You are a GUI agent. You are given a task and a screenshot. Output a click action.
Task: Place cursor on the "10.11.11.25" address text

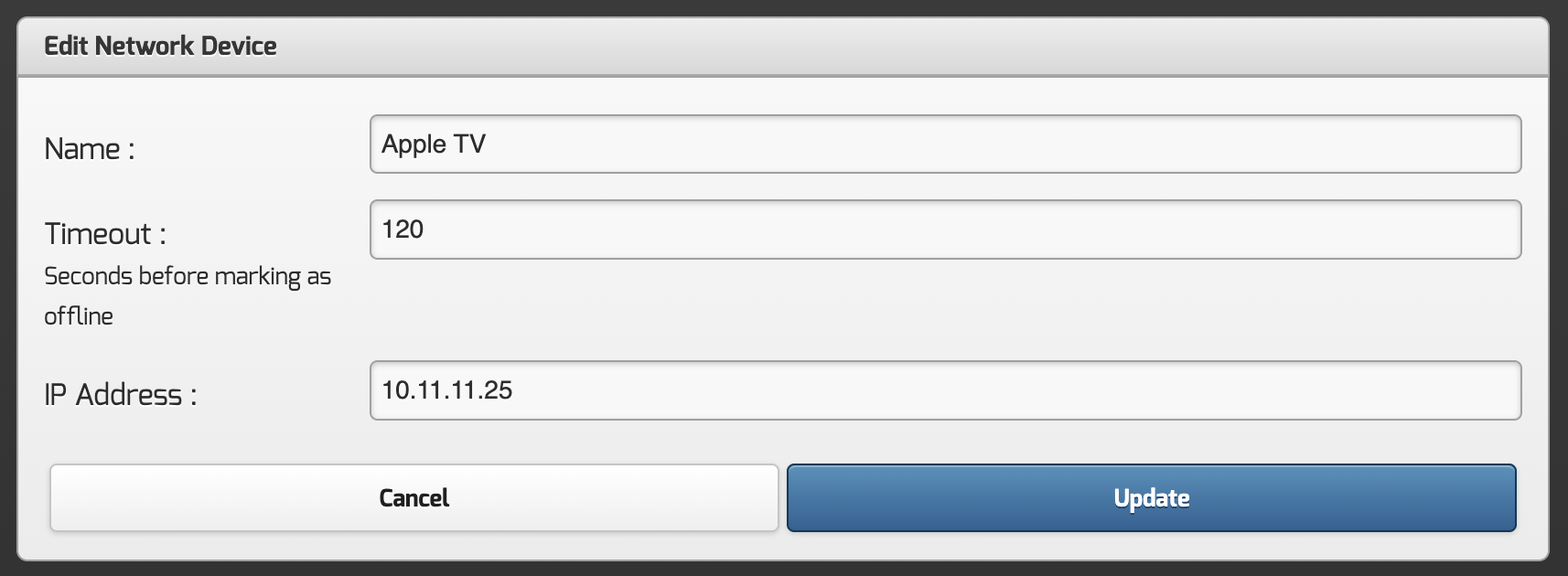[447, 390]
